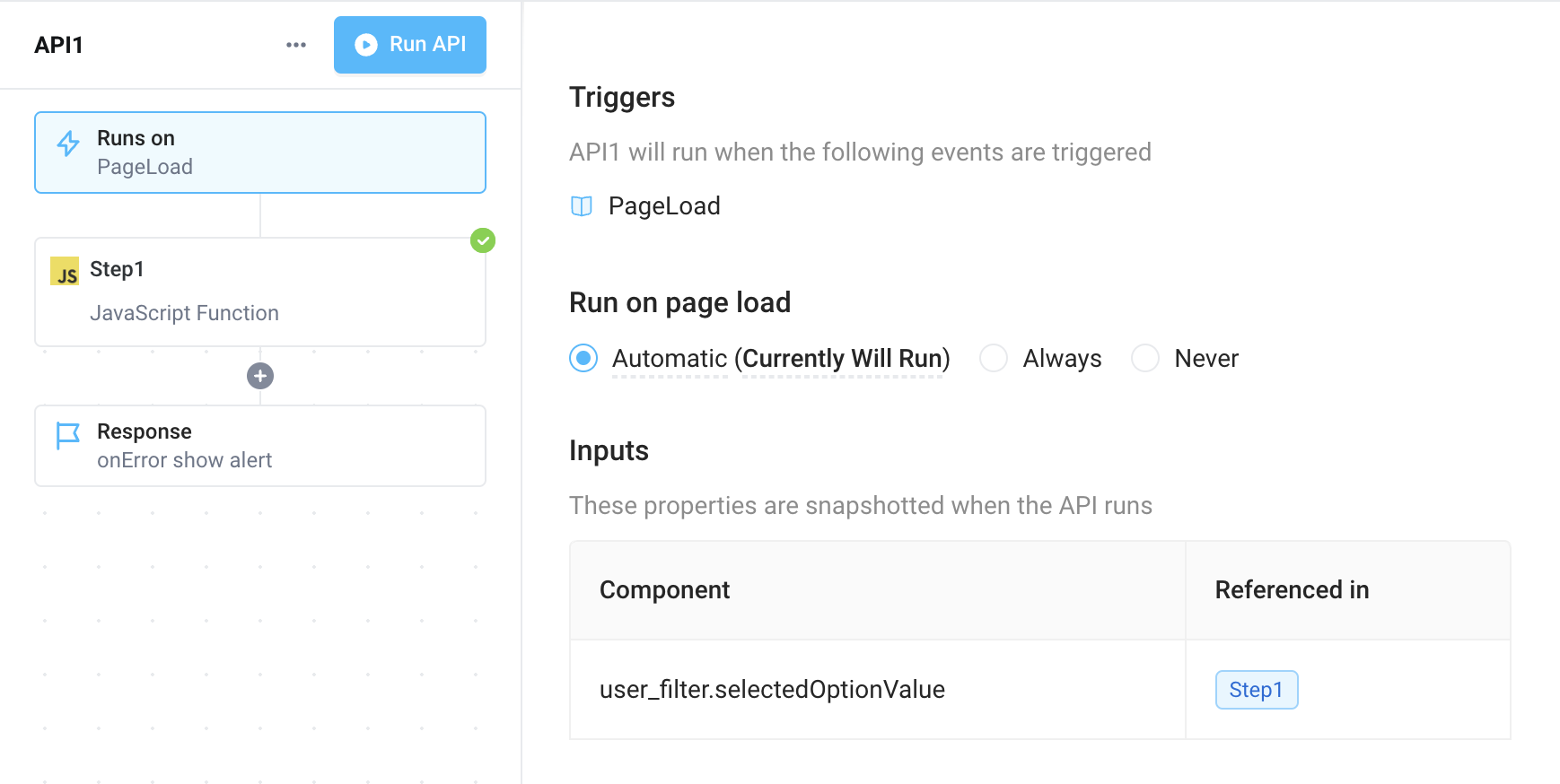Click the play icon inside Run API button
The image size is (1560, 784).
(x=365, y=44)
